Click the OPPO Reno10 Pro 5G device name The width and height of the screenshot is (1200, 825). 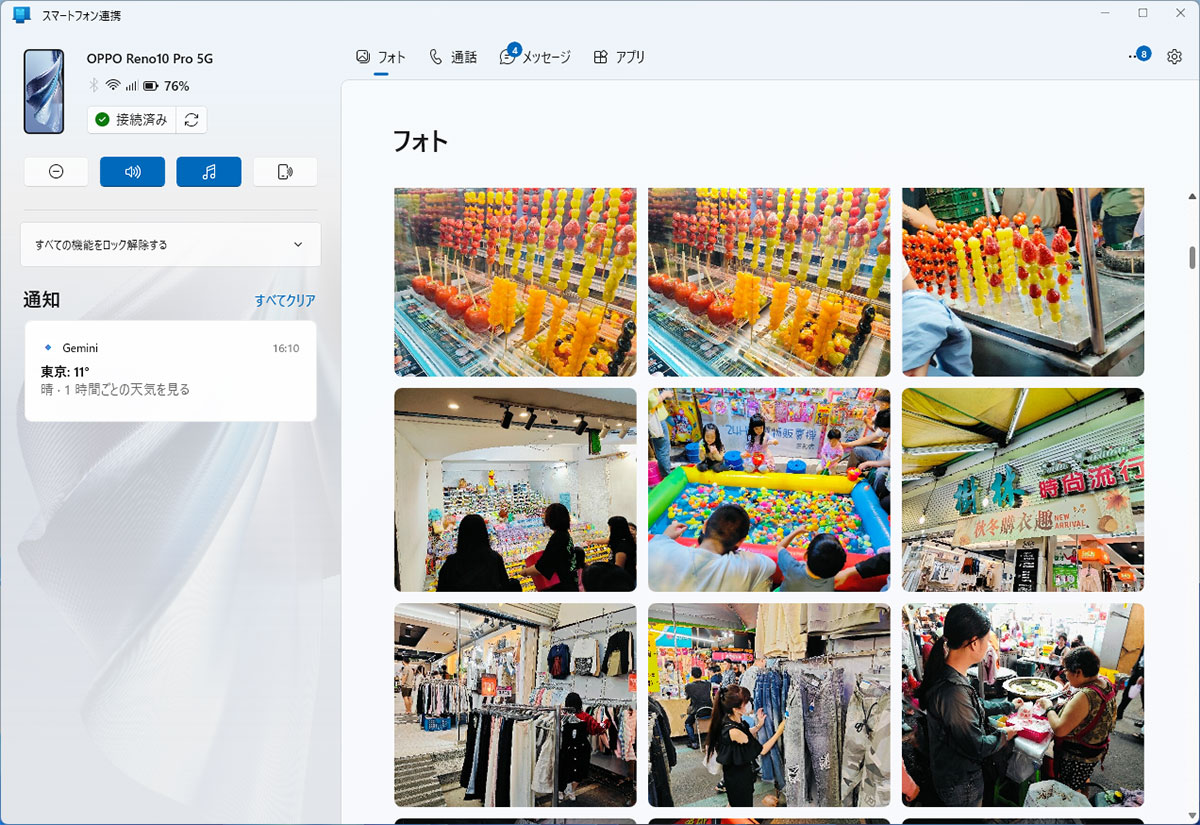pyautogui.click(x=150, y=59)
